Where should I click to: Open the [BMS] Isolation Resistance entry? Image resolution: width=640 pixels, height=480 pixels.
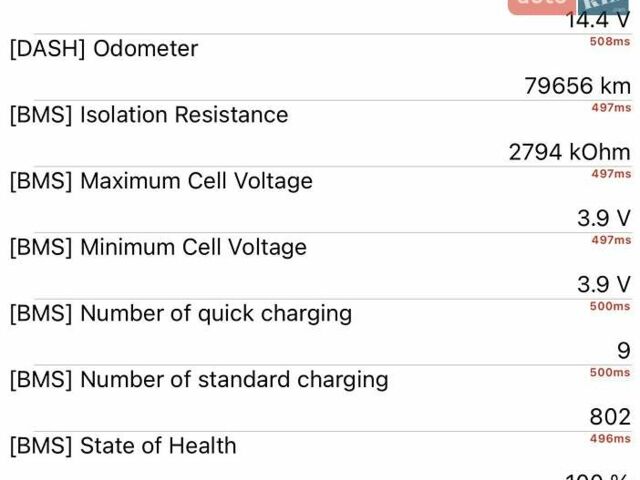(148, 115)
